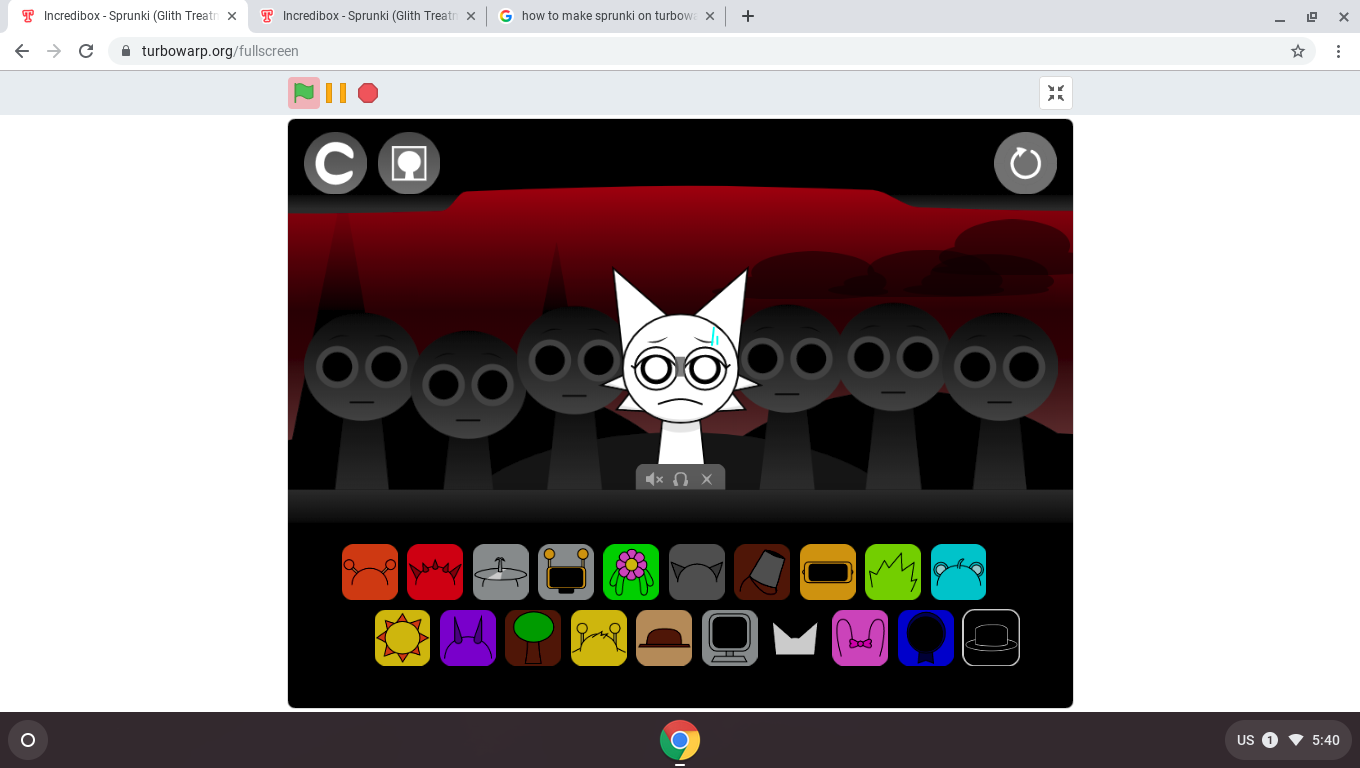Pause the project with orange pause button
This screenshot has height=768, width=1360.
coord(336,93)
